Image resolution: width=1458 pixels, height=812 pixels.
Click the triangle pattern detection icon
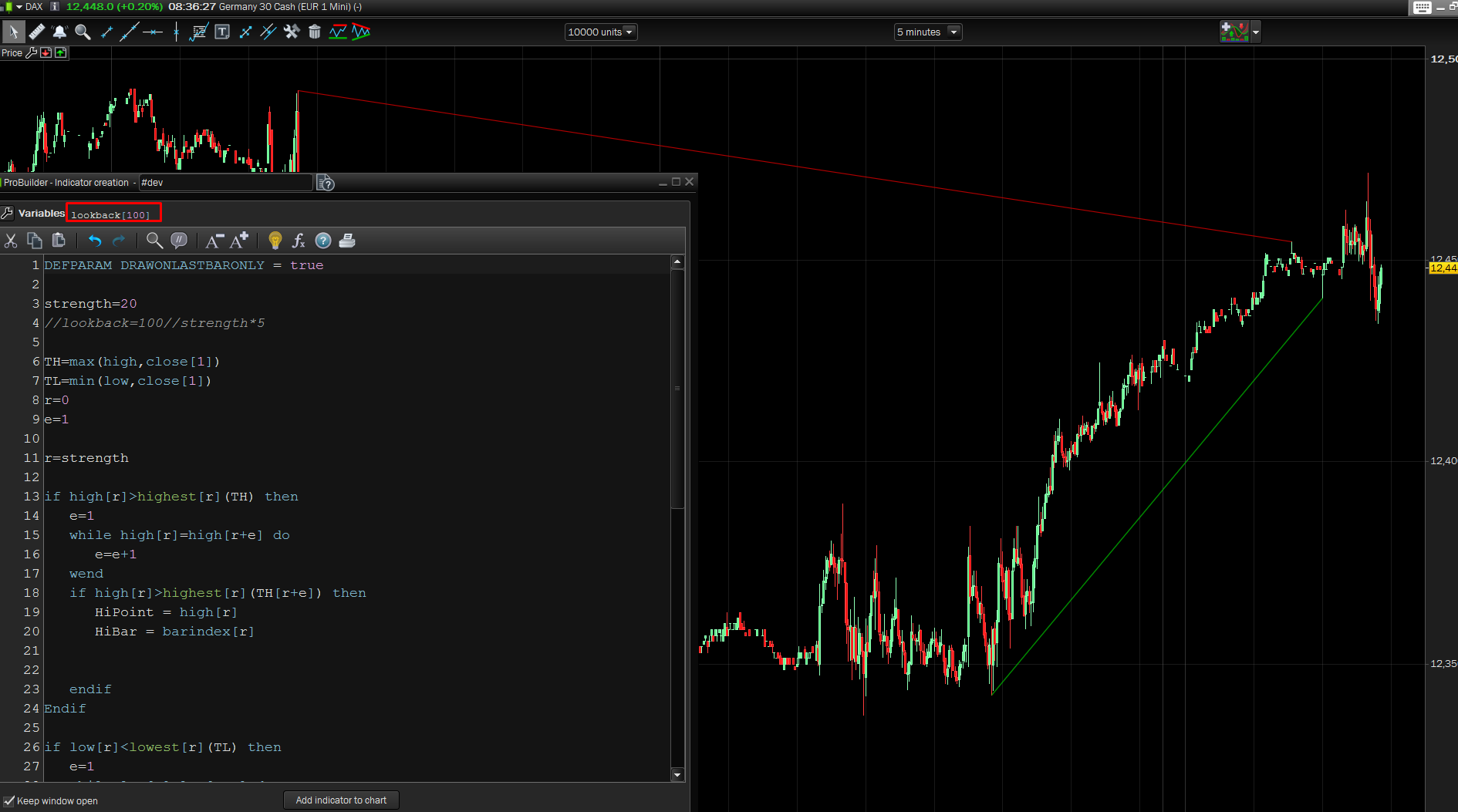(x=361, y=32)
